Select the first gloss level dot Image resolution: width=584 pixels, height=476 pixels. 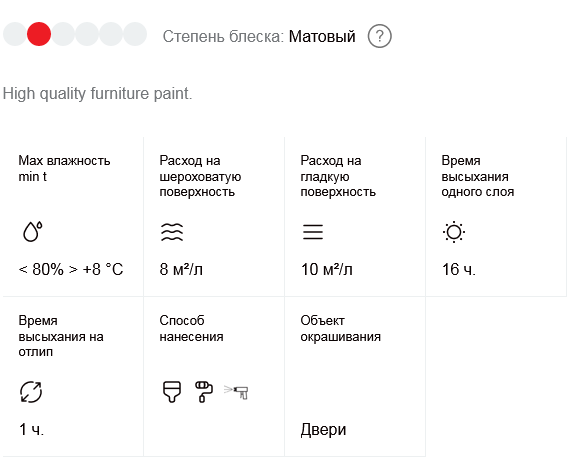[x=15, y=34]
